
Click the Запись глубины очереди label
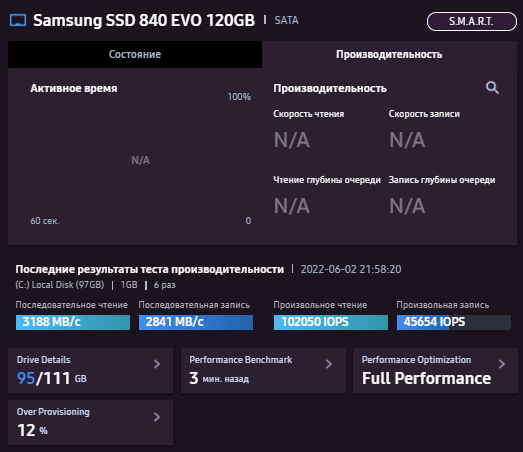click(442, 180)
